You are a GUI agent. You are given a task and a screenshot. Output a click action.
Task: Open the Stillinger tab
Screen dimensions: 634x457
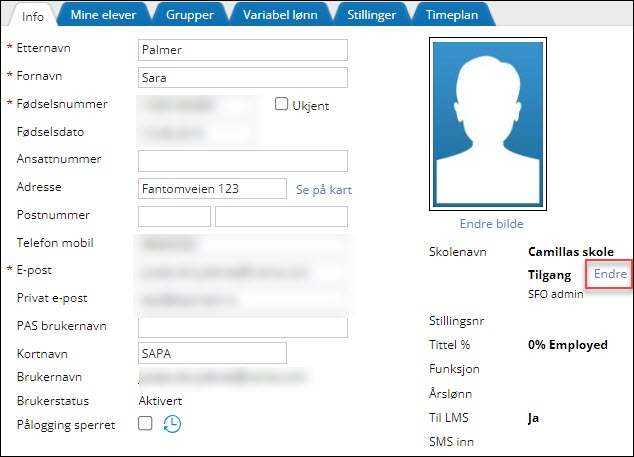click(x=383, y=14)
